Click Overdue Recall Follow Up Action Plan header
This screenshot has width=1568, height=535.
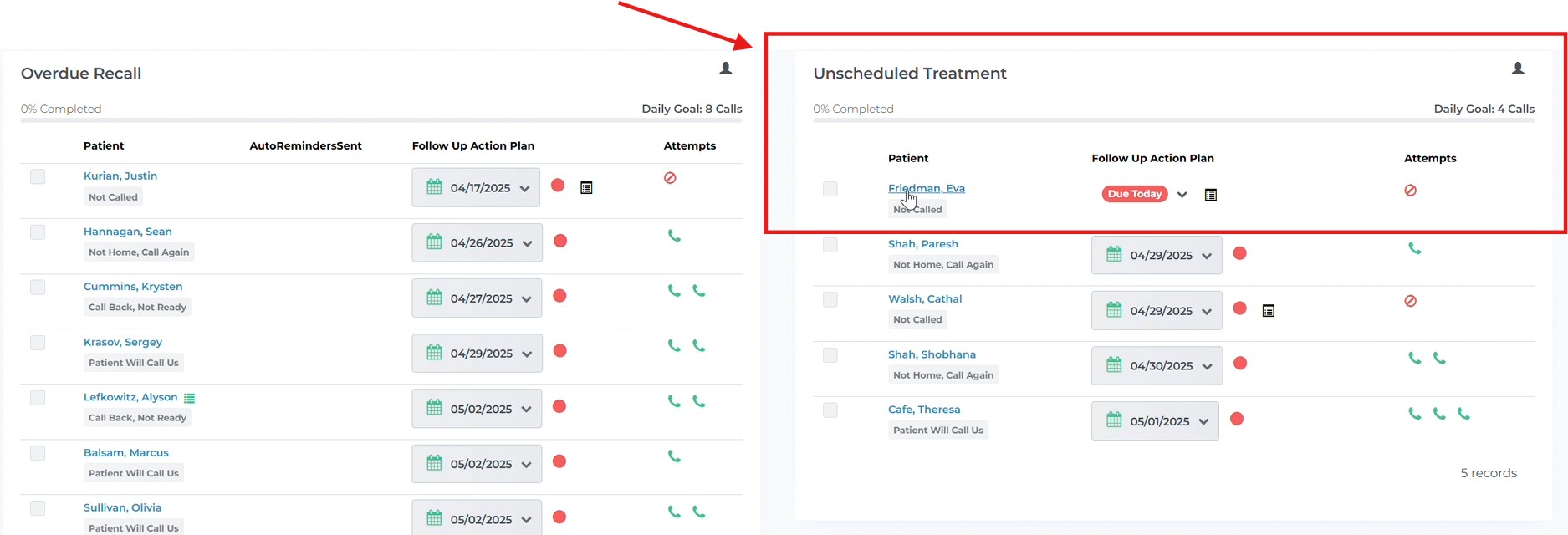click(x=473, y=145)
